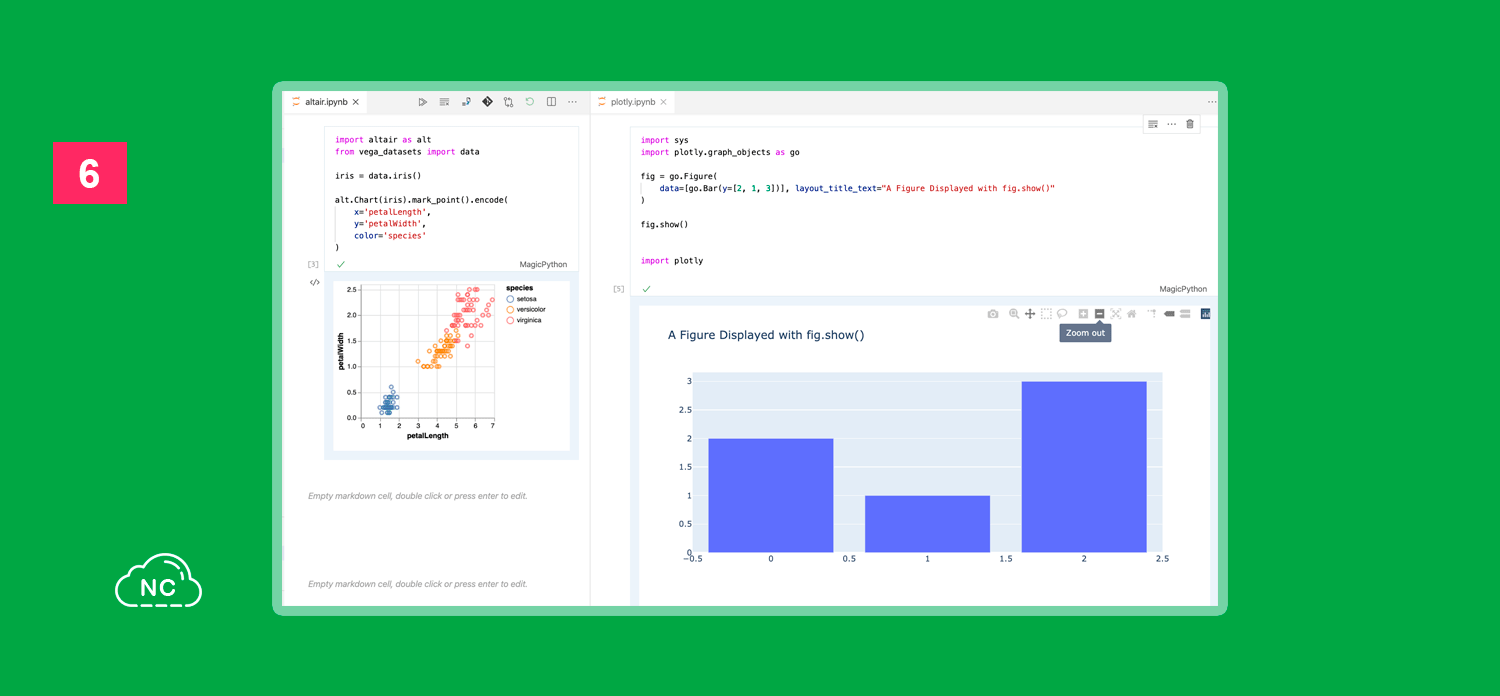Viewport: 1500px width, 696px height.
Task: Click execution count [3] of altair cell
Action: coord(313,265)
